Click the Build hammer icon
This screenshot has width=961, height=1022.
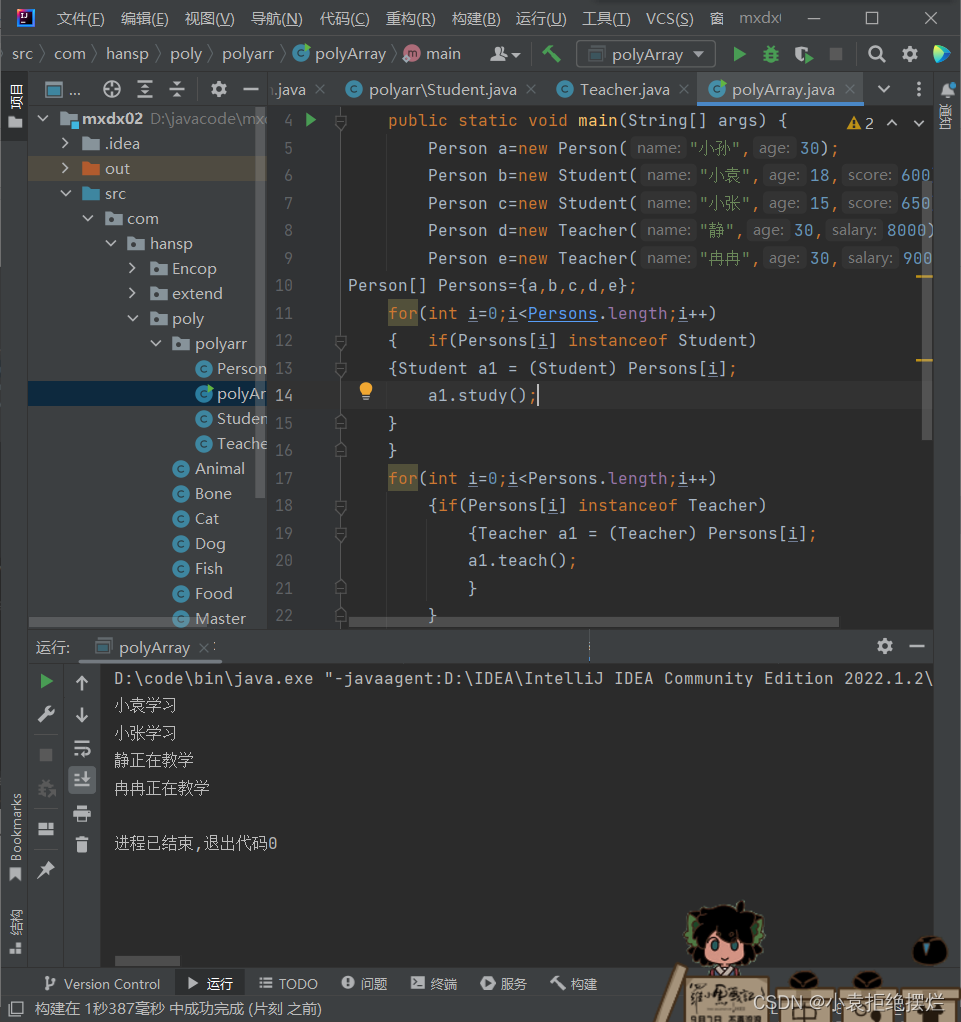click(x=551, y=54)
